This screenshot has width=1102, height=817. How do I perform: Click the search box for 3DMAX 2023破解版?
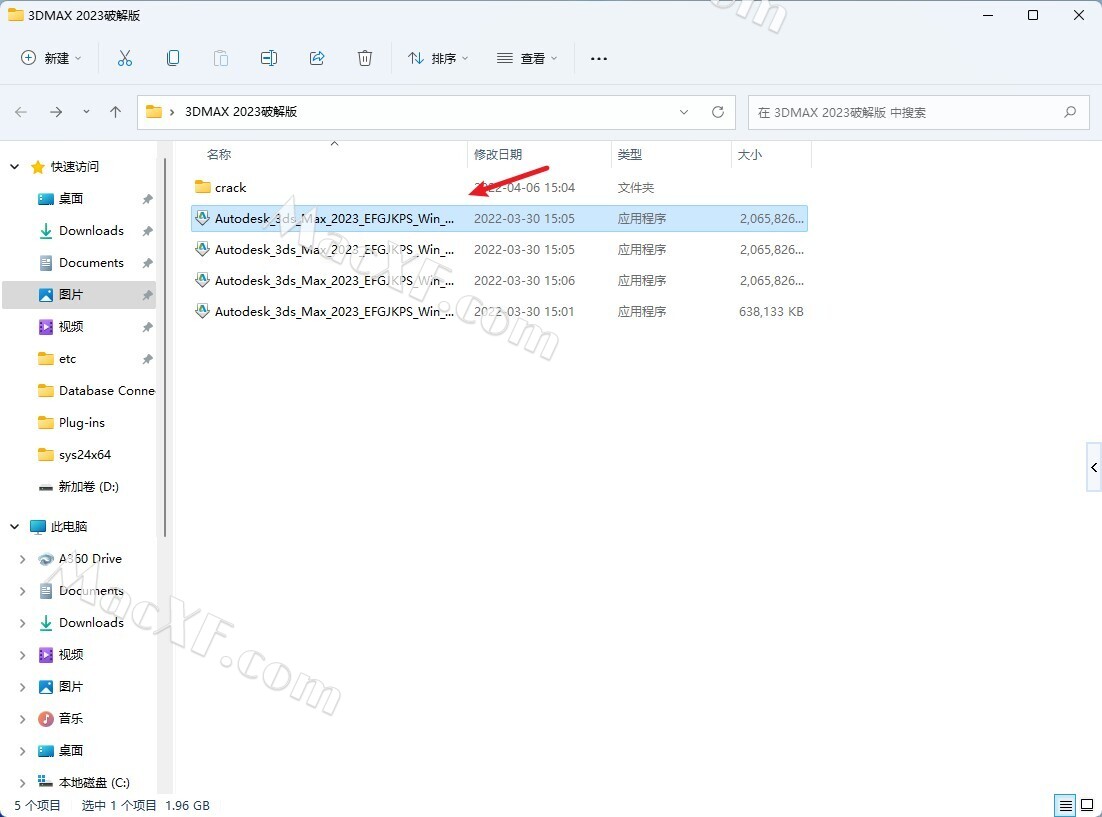coord(918,112)
